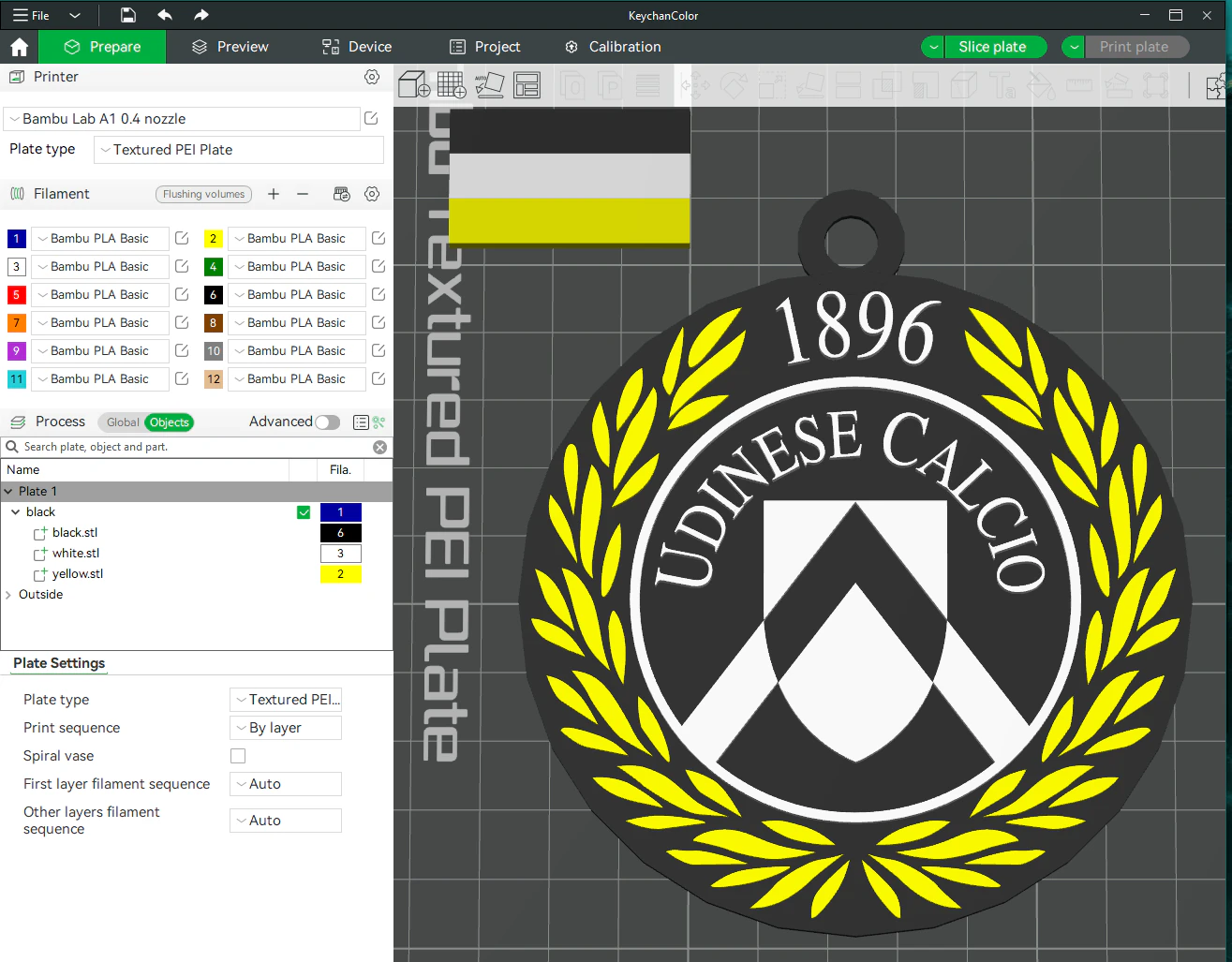The height and width of the screenshot is (962, 1232).
Task: Click the Auto orient icon
Action: [489, 85]
